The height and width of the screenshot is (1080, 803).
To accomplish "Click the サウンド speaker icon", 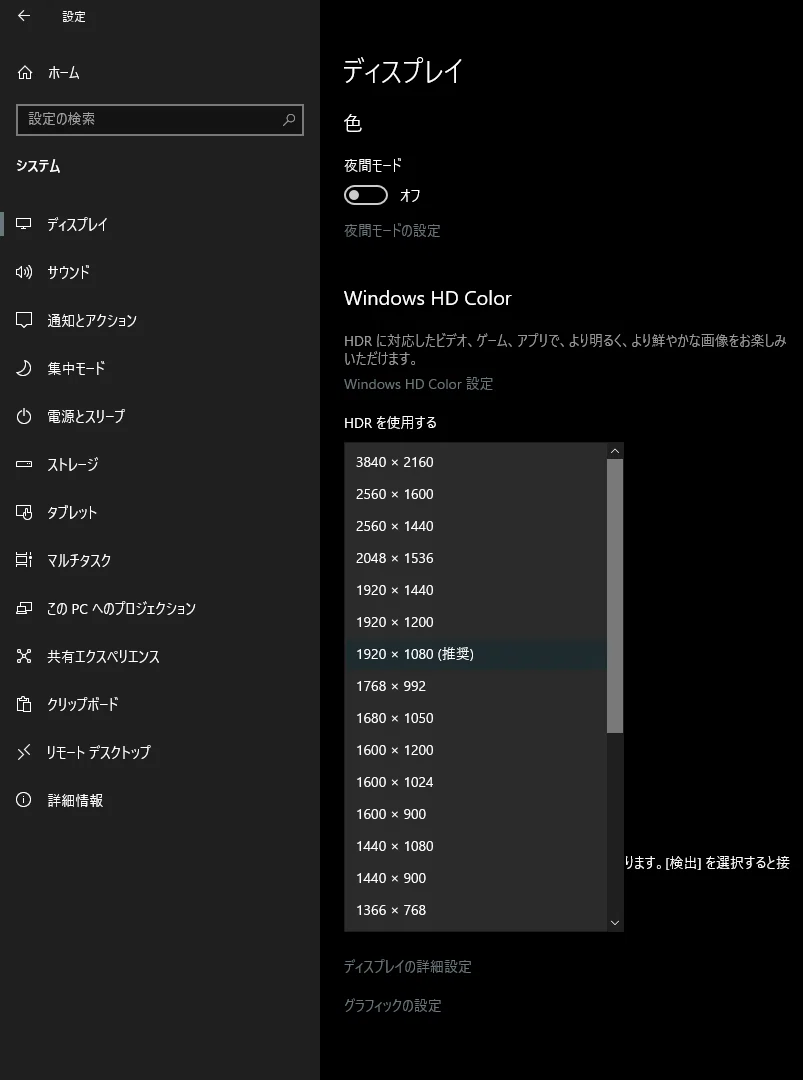I will pos(24,272).
